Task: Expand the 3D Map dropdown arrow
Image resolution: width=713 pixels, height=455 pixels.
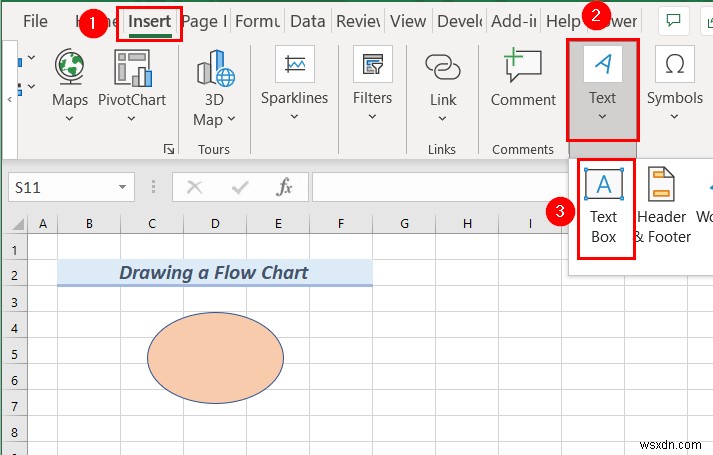Action: point(231,119)
